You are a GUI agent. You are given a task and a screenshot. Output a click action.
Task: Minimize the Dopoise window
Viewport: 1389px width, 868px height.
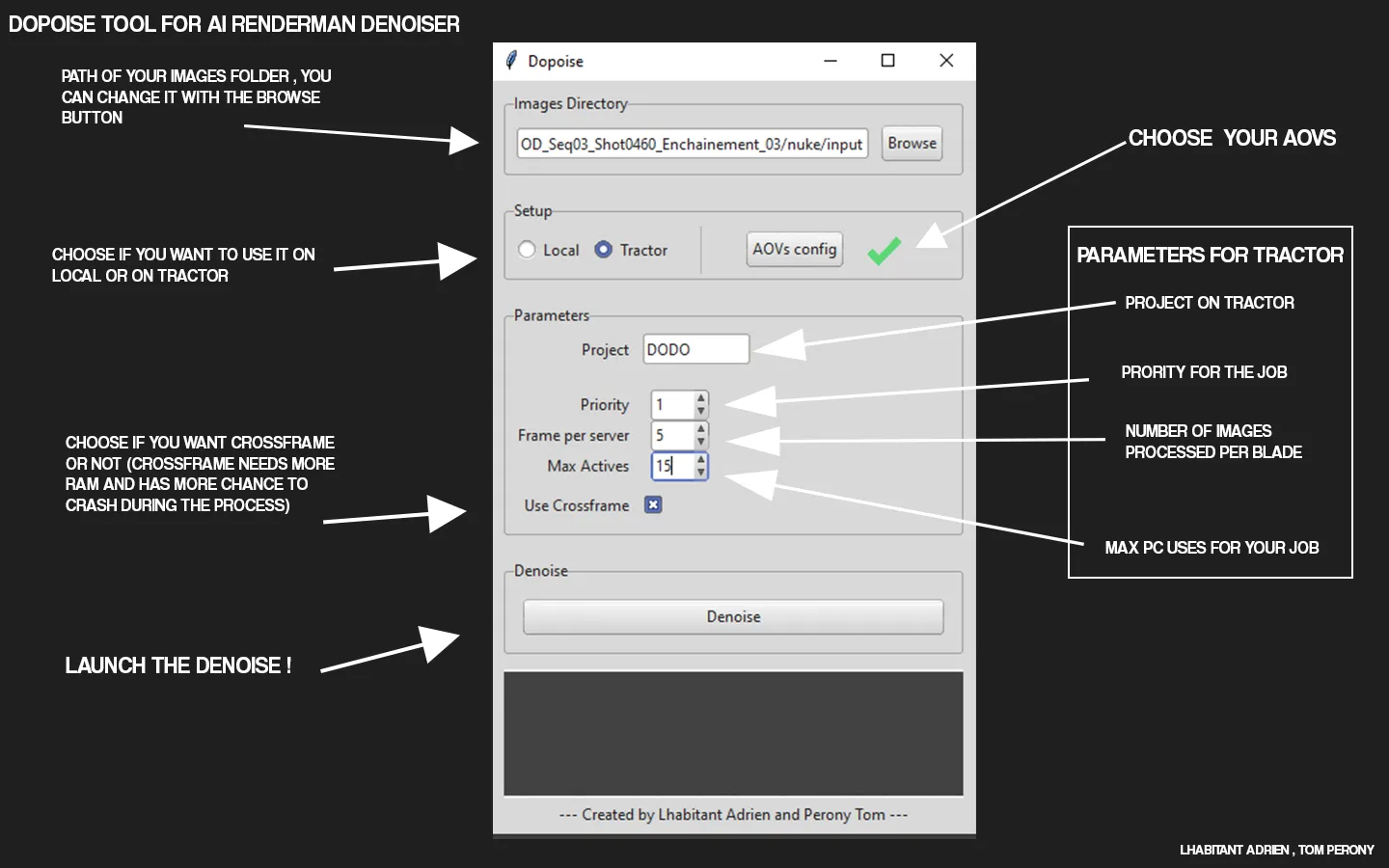click(x=831, y=61)
